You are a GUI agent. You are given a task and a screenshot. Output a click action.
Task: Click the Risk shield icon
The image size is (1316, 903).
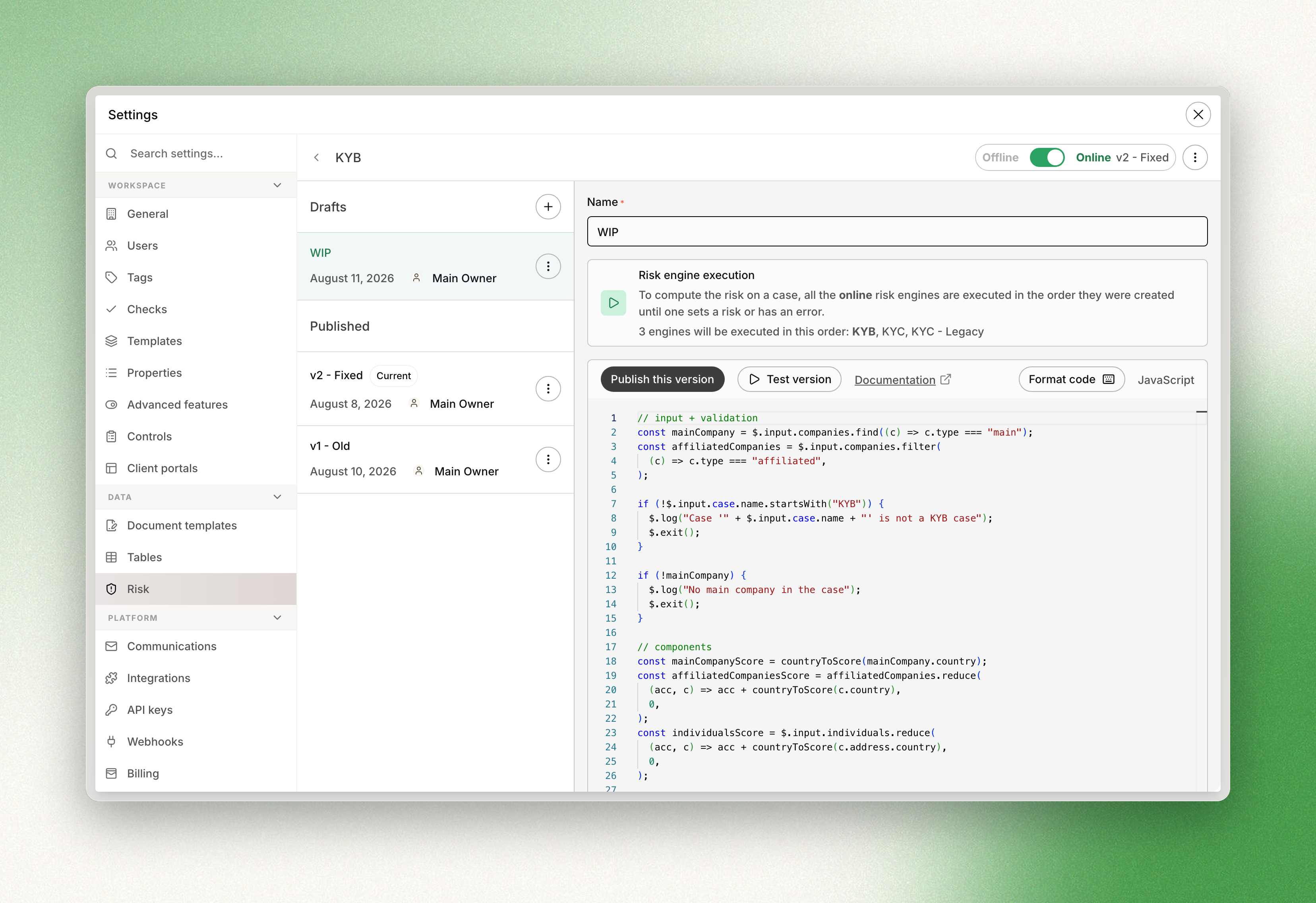(112, 589)
